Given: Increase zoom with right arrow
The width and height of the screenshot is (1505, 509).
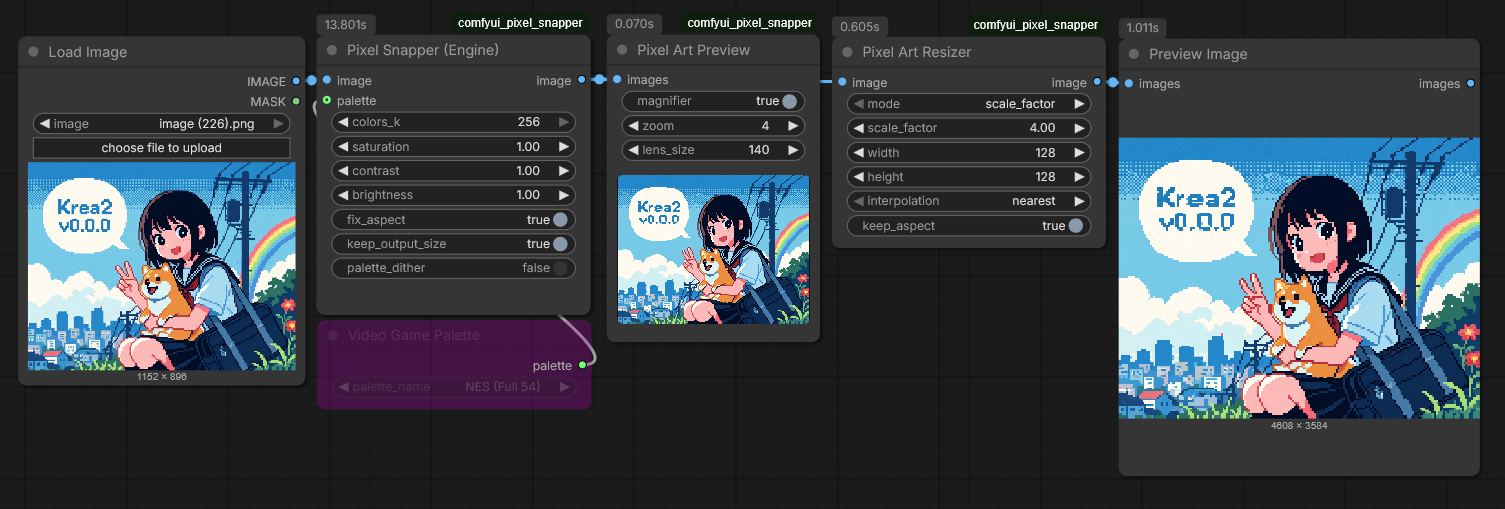Looking at the screenshot, I should pos(793,126).
